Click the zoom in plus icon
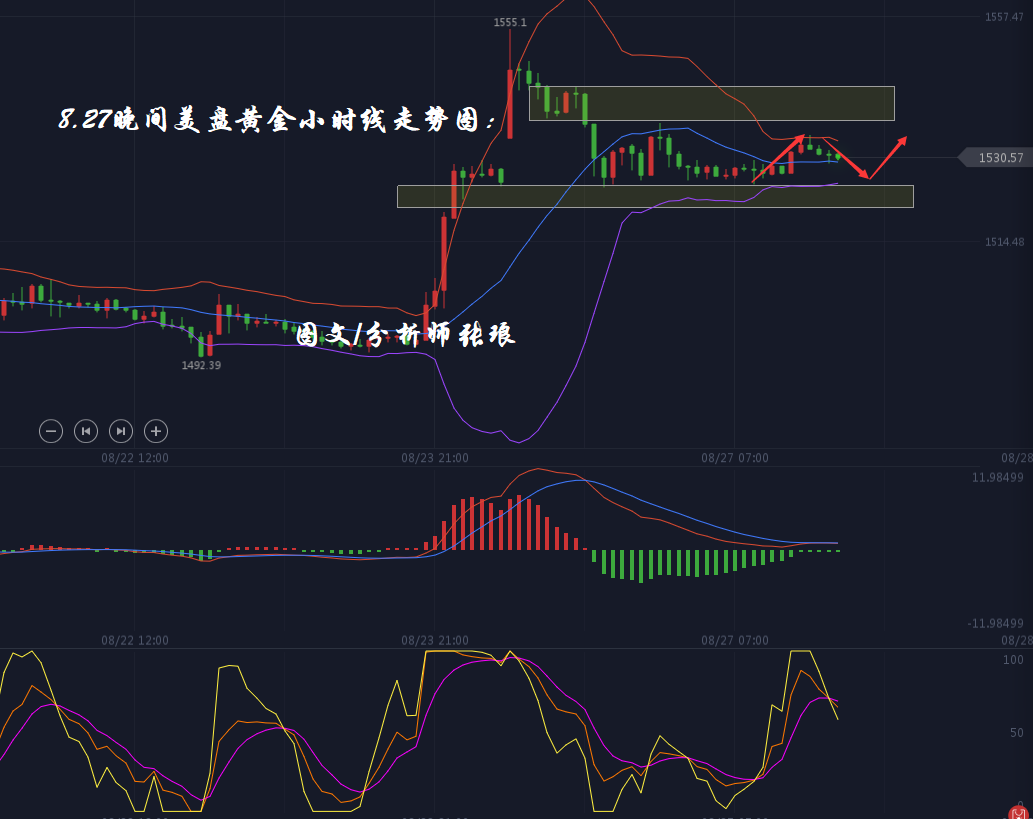Image resolution: width=1033 pixels, height=819 pixels. [x=155, y=431]
